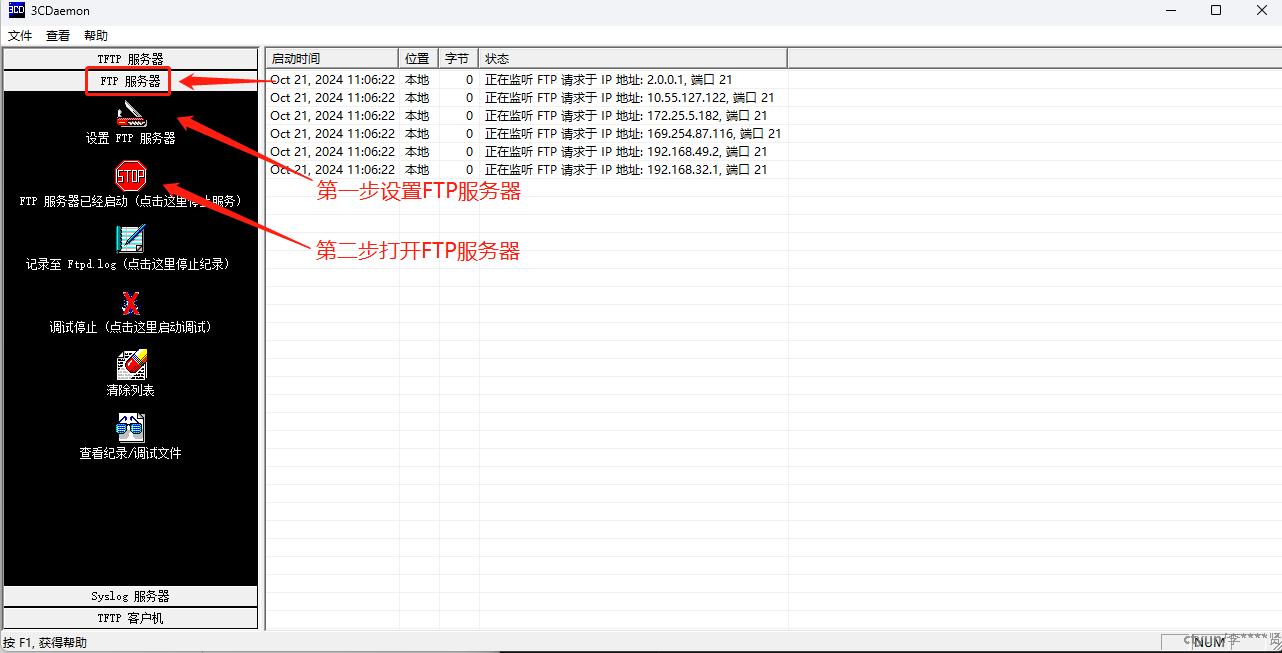Click the 状态 column header
Viewport: 1282px width, 653px height.
point(633,59)
